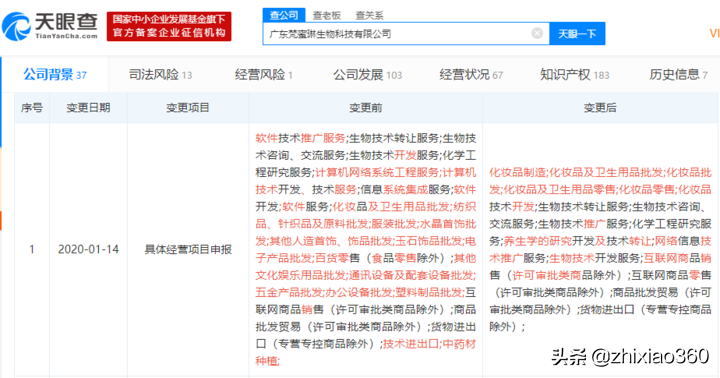720x378 pixels.
Task: Select the 查公司 search tab
Action: [284, 15]
